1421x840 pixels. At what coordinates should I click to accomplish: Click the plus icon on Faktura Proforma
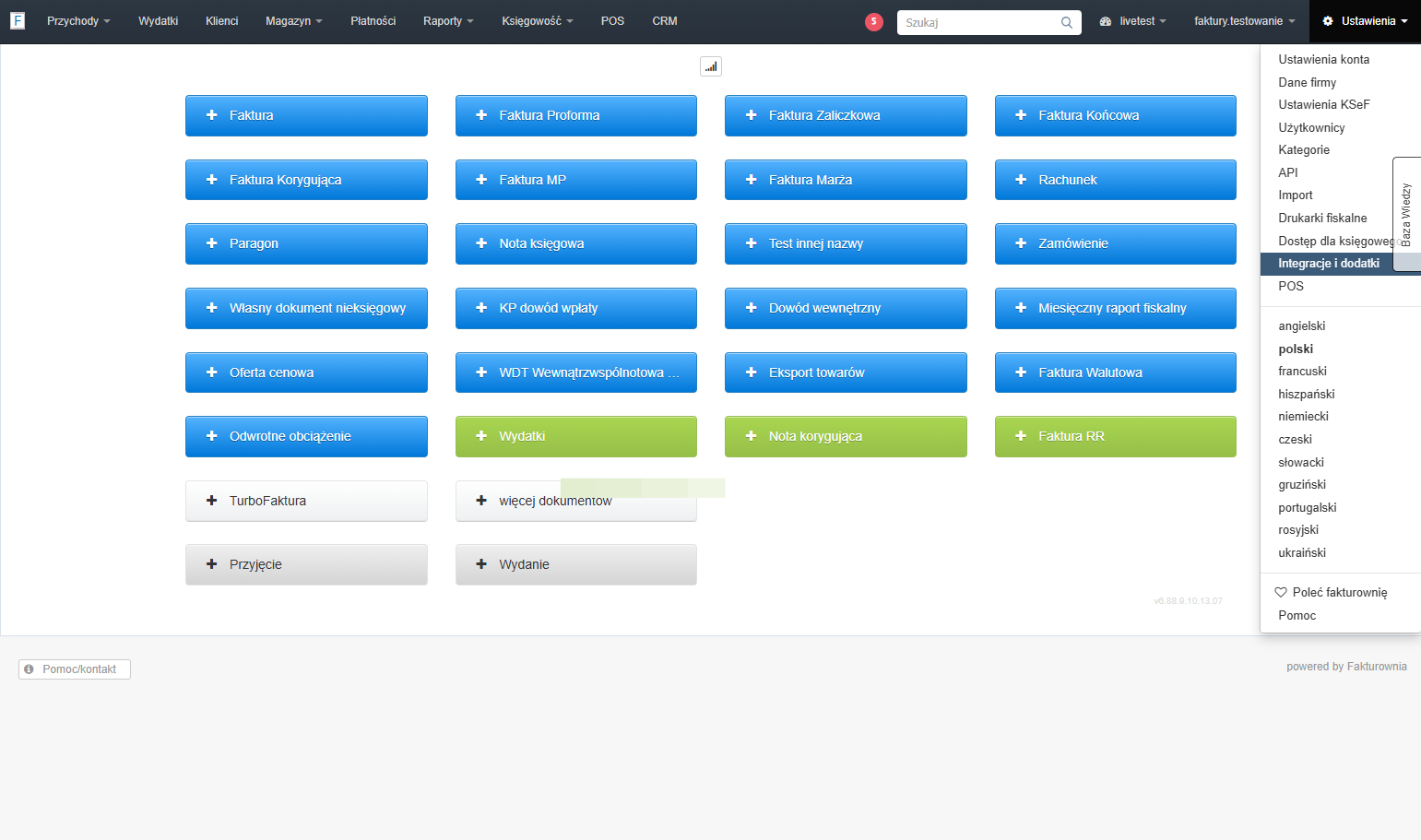[x=481, y=115]
